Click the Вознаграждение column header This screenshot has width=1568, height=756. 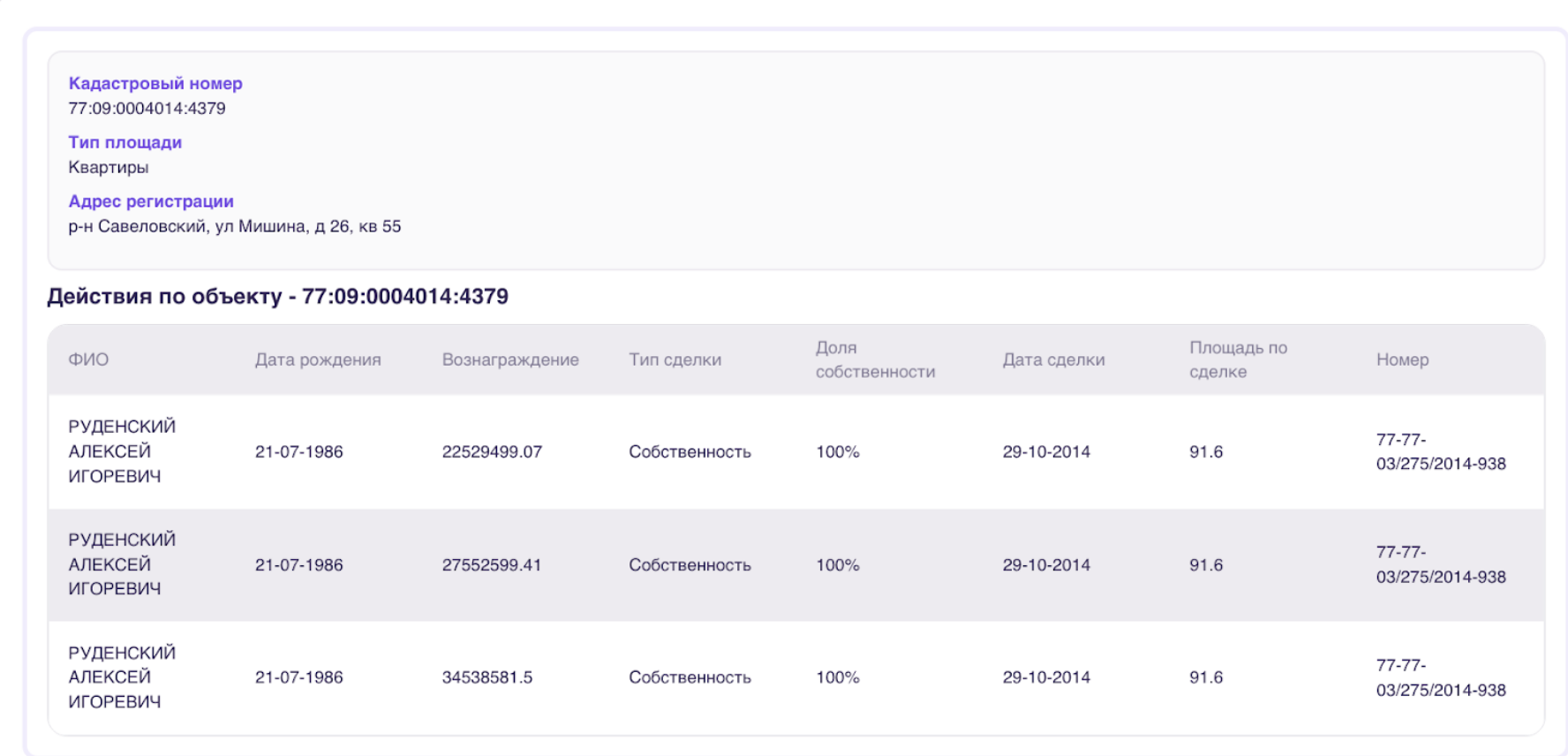tap(510, 359)
